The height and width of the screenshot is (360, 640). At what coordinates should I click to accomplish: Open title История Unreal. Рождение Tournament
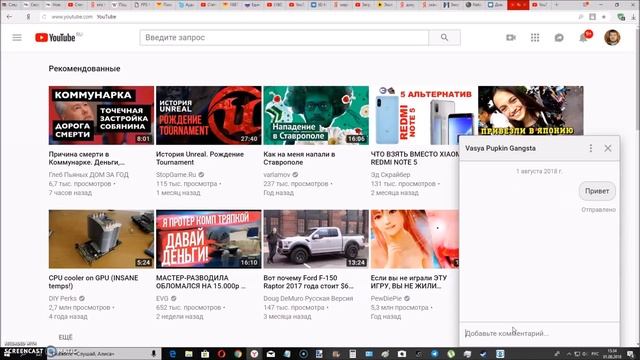point(200,158)
